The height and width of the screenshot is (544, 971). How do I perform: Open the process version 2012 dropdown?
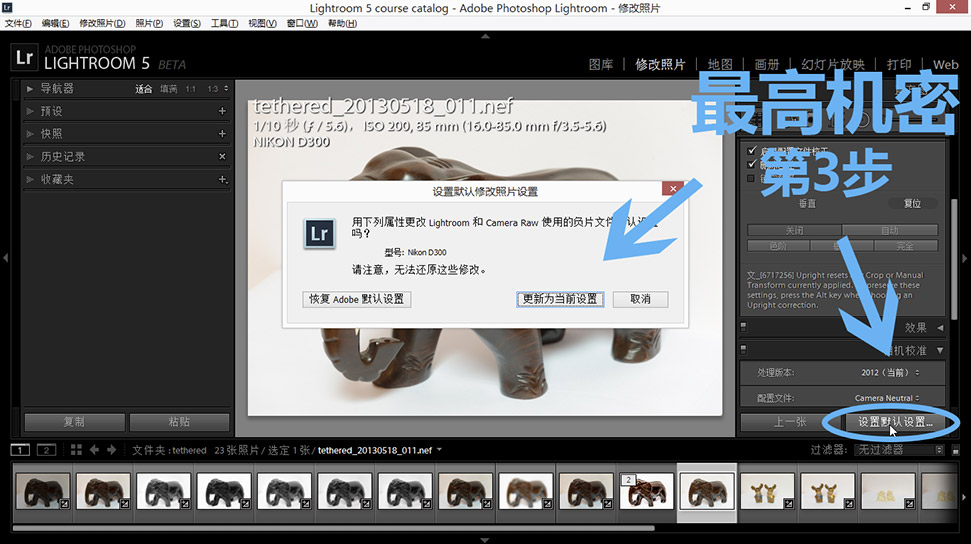(x=890, y=372)
